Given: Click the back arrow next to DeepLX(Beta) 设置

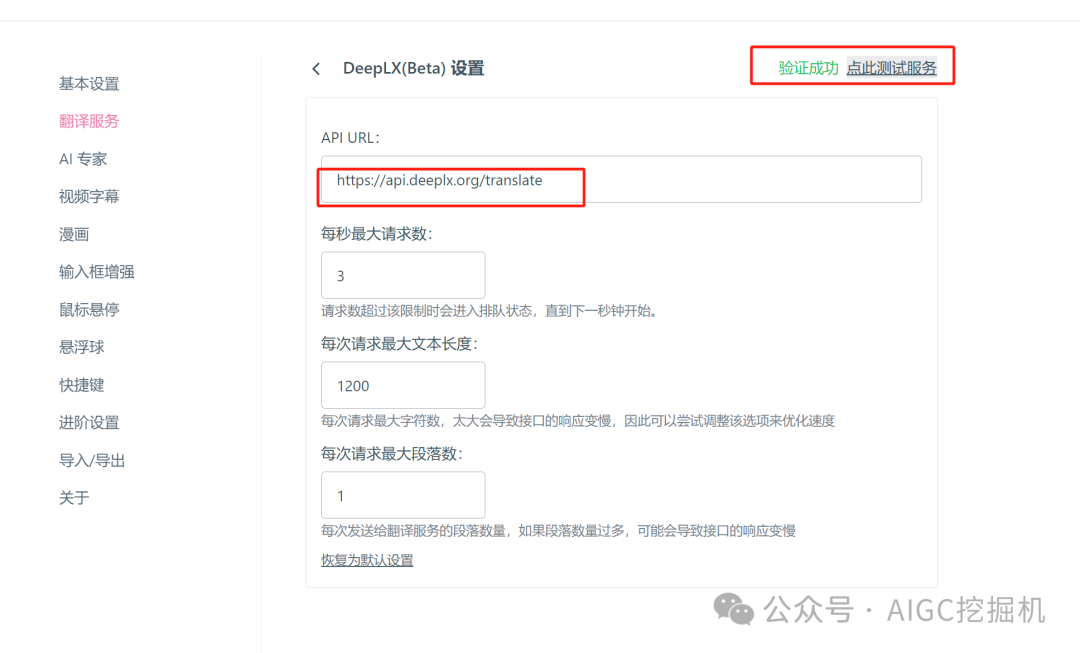Looking at the screenshot, I should (316, 68).
